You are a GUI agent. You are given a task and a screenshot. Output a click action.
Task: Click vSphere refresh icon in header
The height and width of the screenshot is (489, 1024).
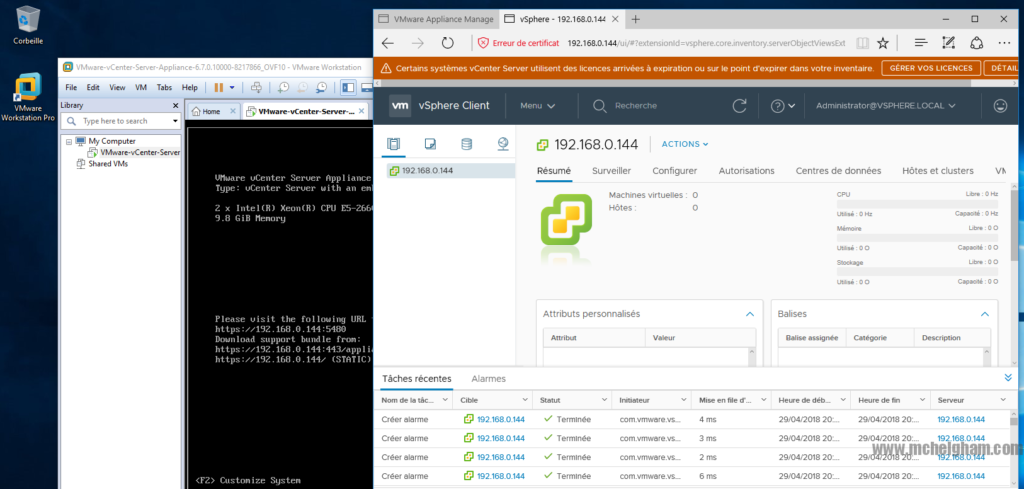(739, 106)
